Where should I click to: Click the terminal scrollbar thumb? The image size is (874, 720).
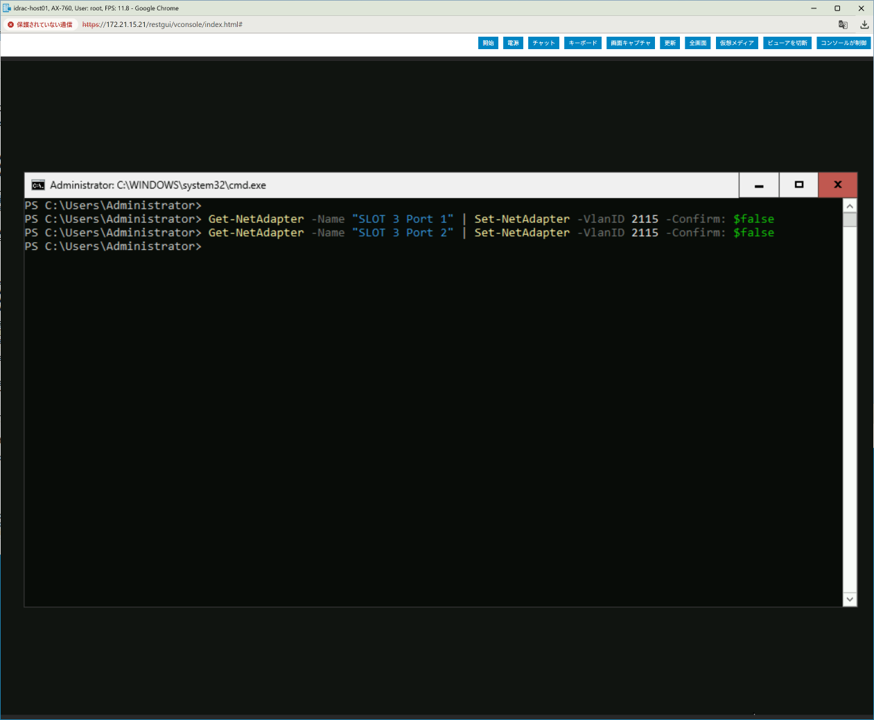coord(849,220)
